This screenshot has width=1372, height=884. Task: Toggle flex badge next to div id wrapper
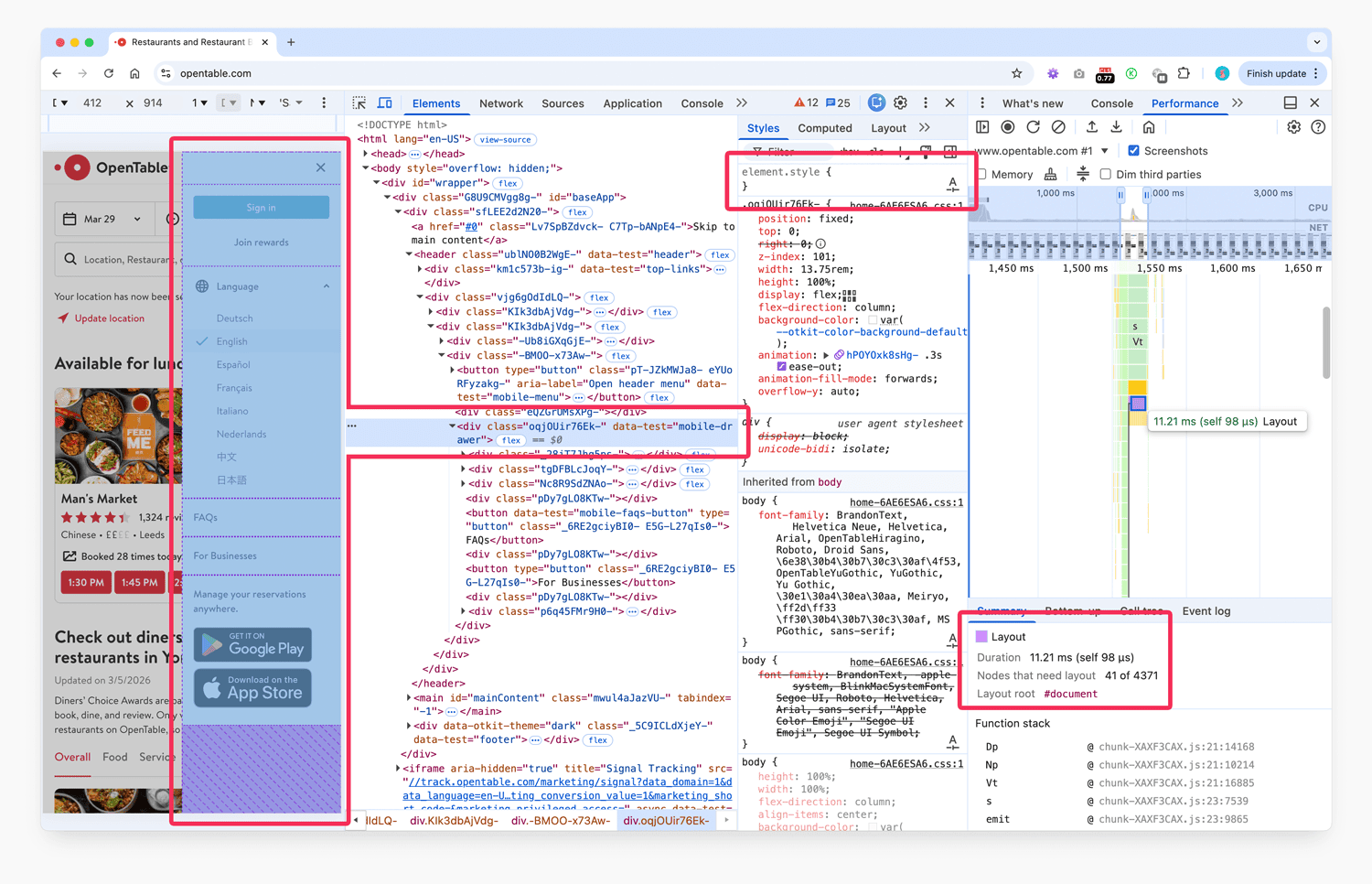click(508, 183)
